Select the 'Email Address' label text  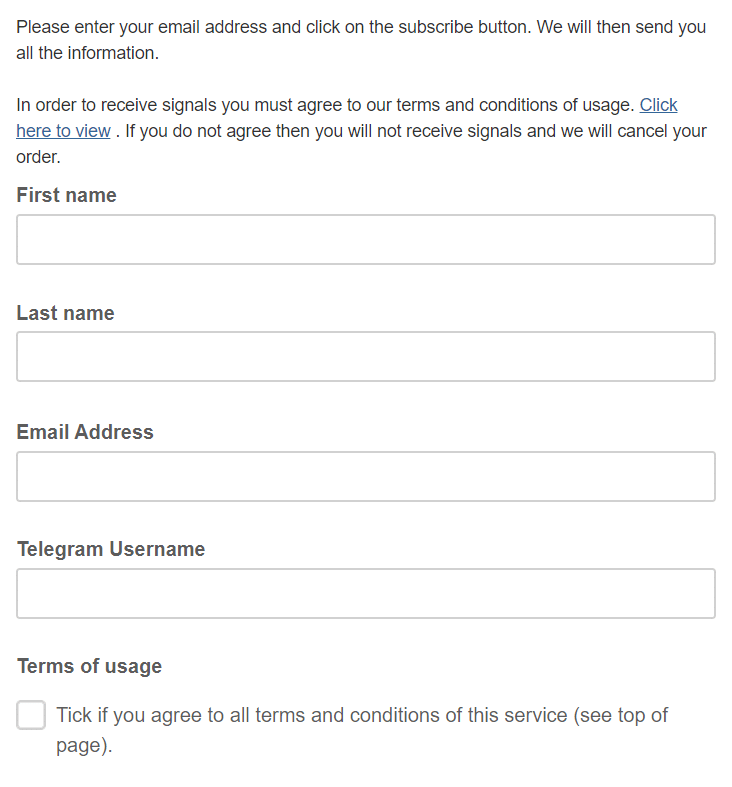click(85, 432)
